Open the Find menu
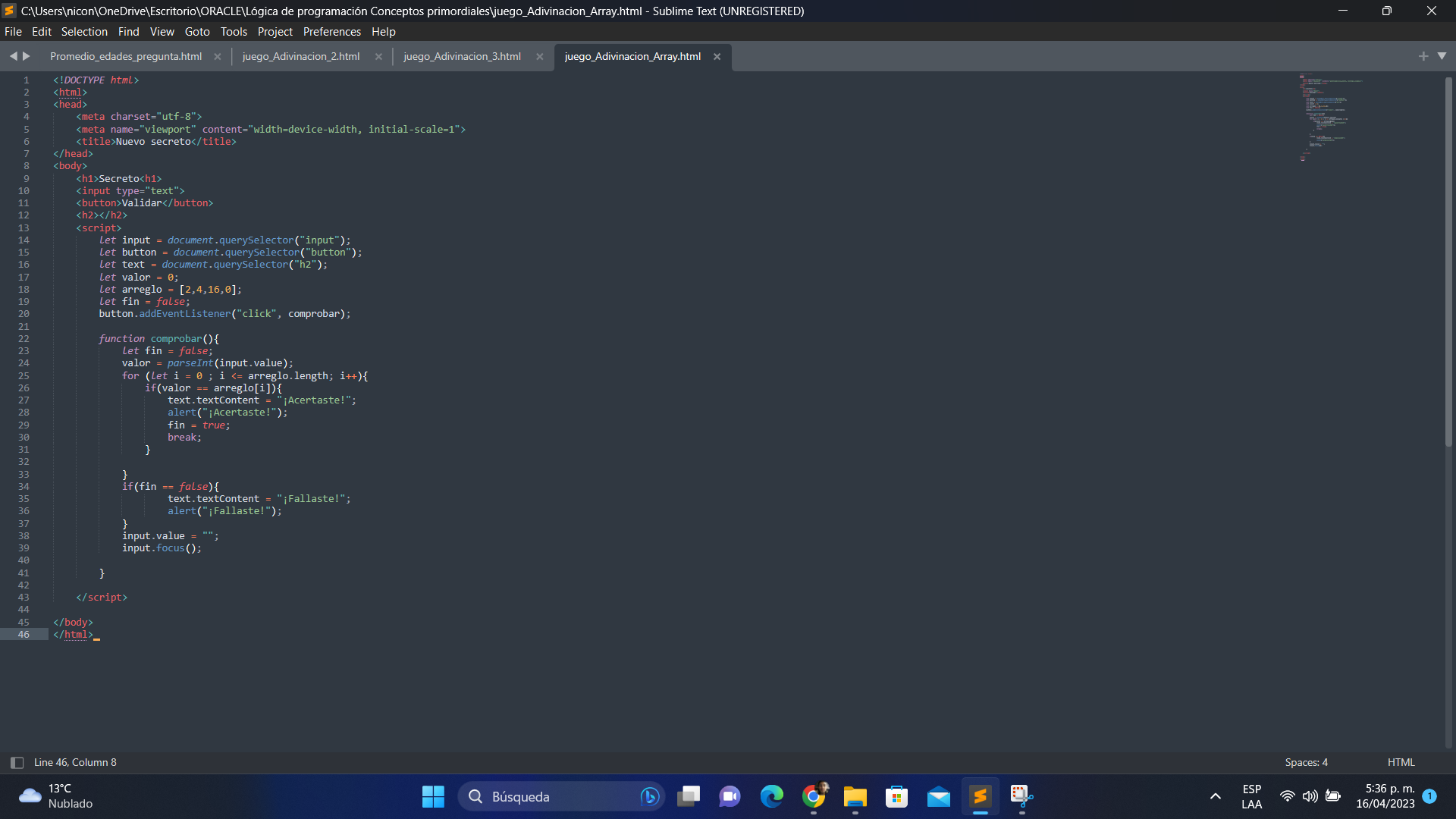 128,32
